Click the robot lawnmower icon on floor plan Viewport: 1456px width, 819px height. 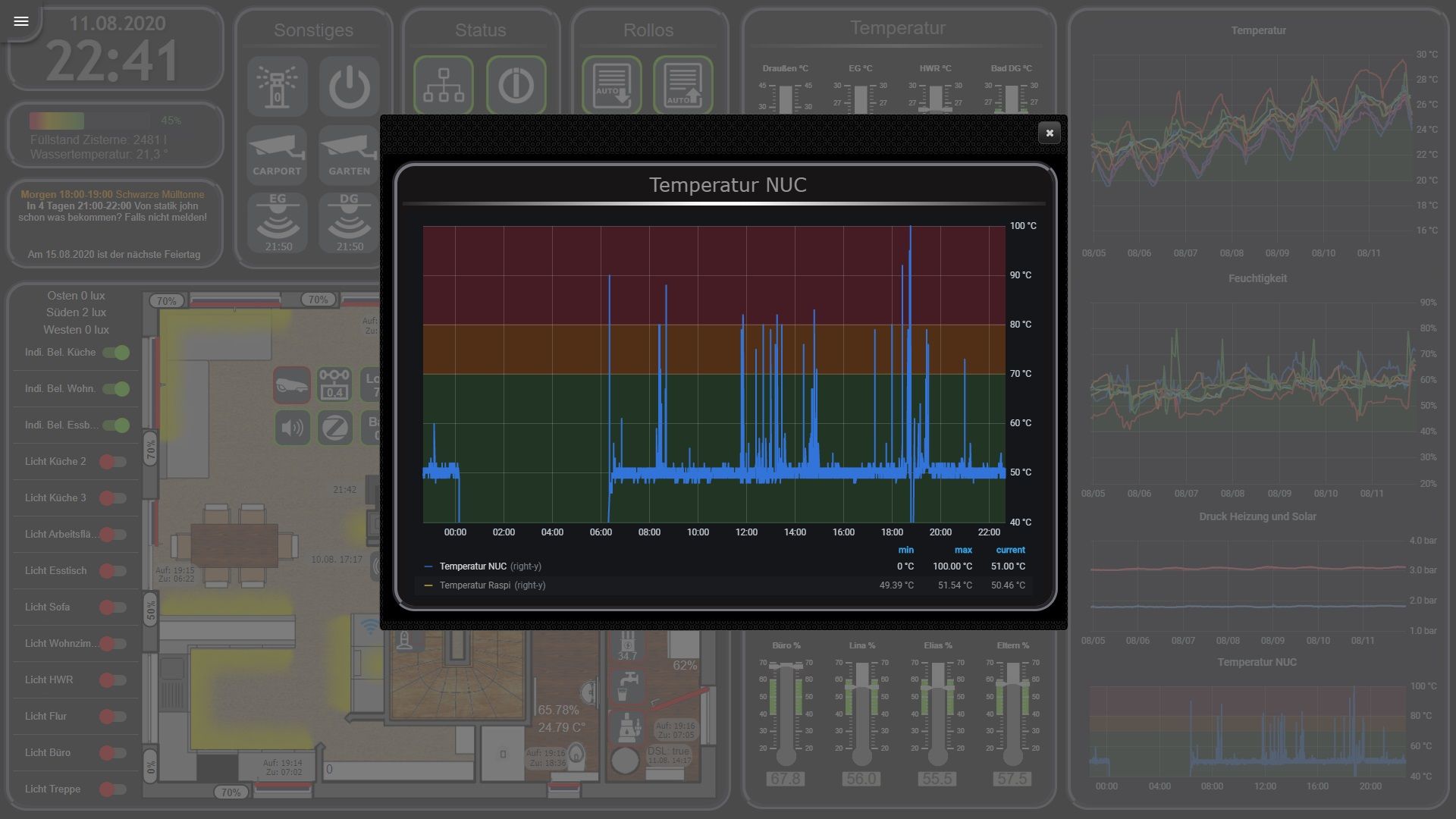[x=292, y=384]
